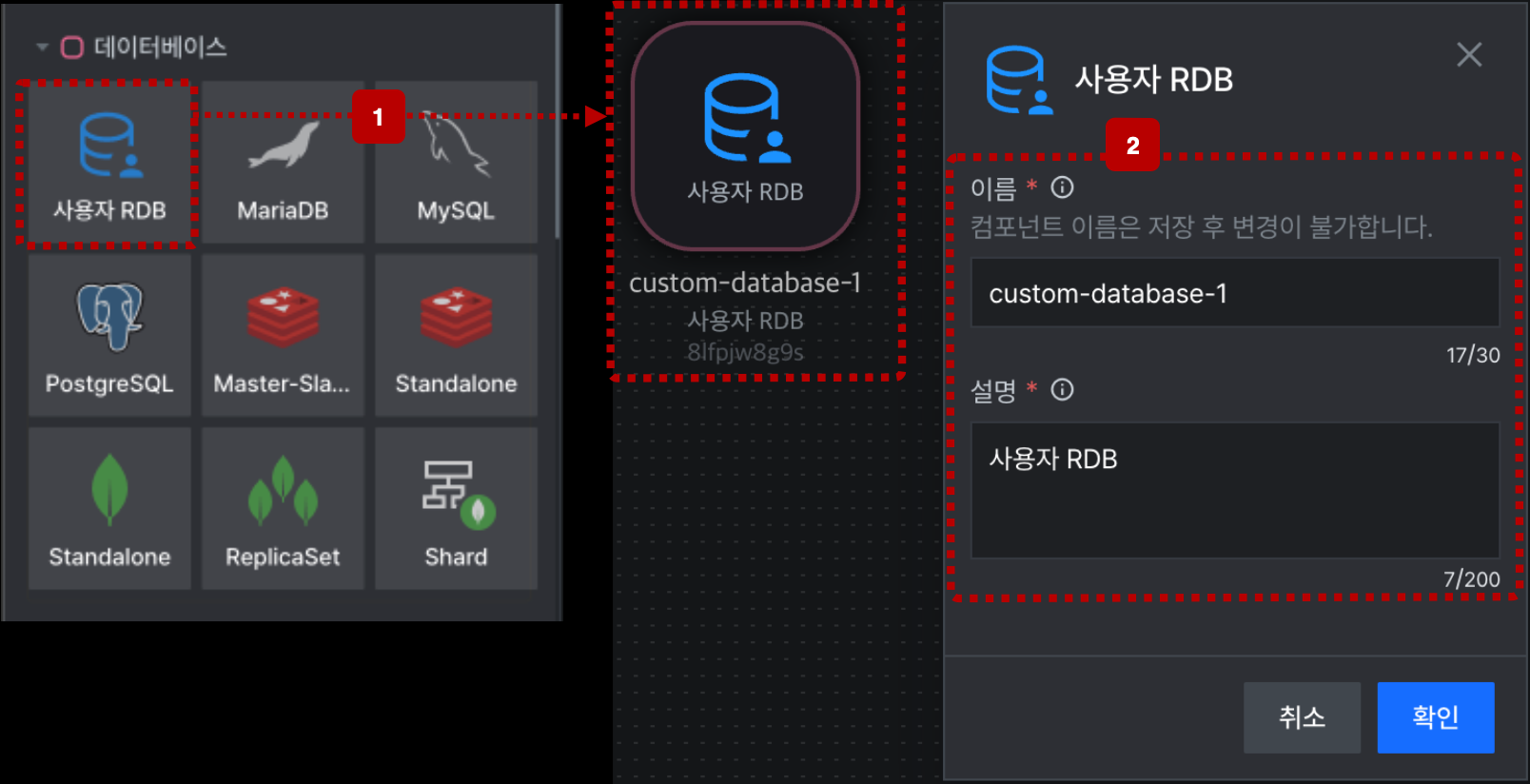Pick the MongoDB Shard component
The image size is (1530, 784).
pyautogui.click(x=456, y=508)
